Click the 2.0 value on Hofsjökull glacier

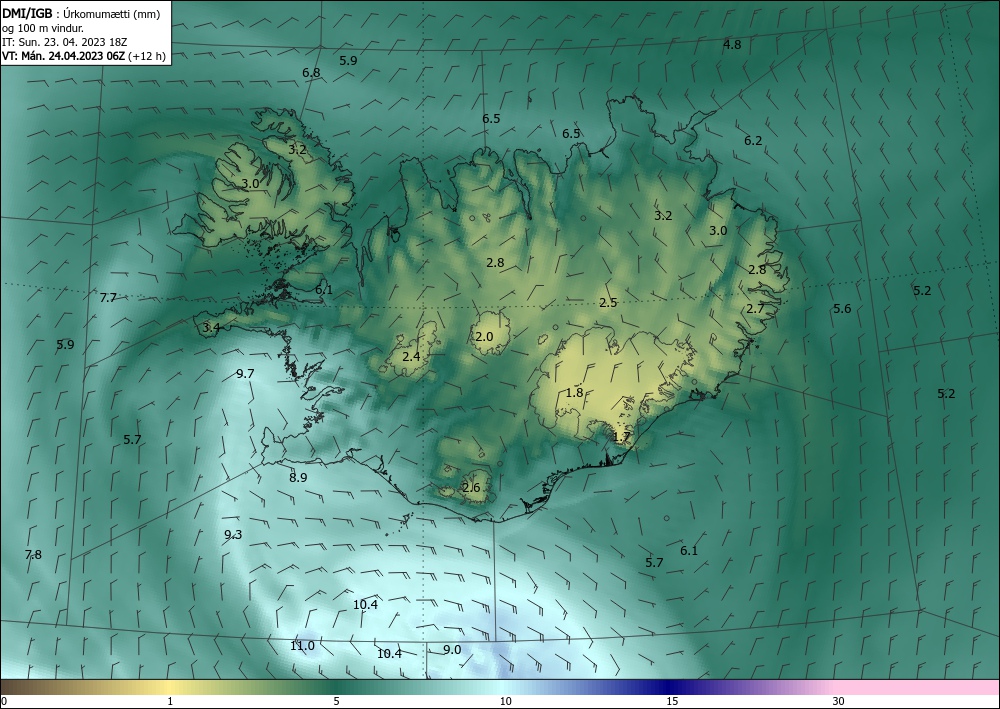coord(484,336)
